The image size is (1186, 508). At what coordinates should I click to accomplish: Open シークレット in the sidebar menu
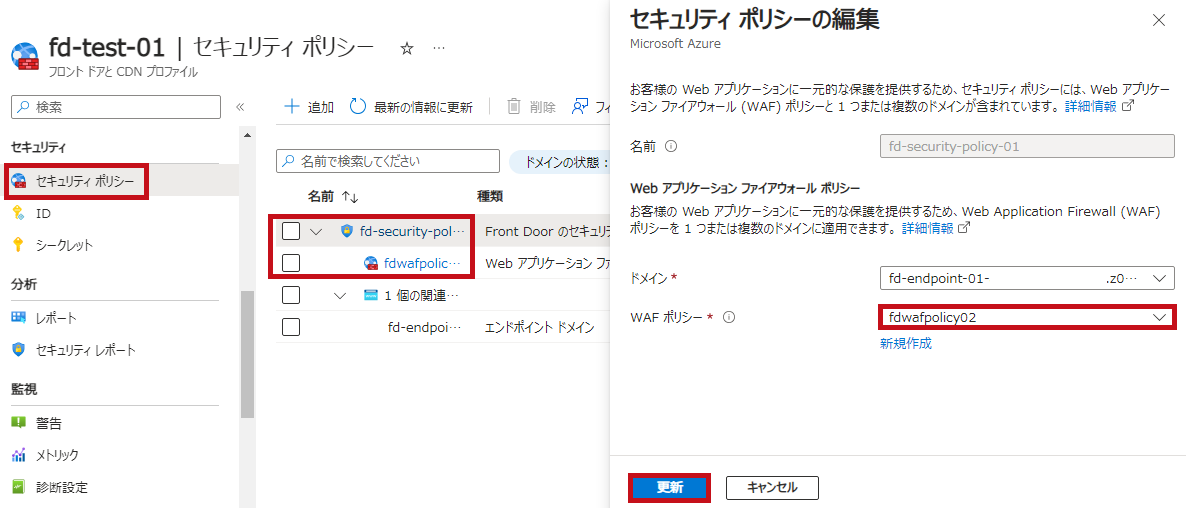coord(64,245)
